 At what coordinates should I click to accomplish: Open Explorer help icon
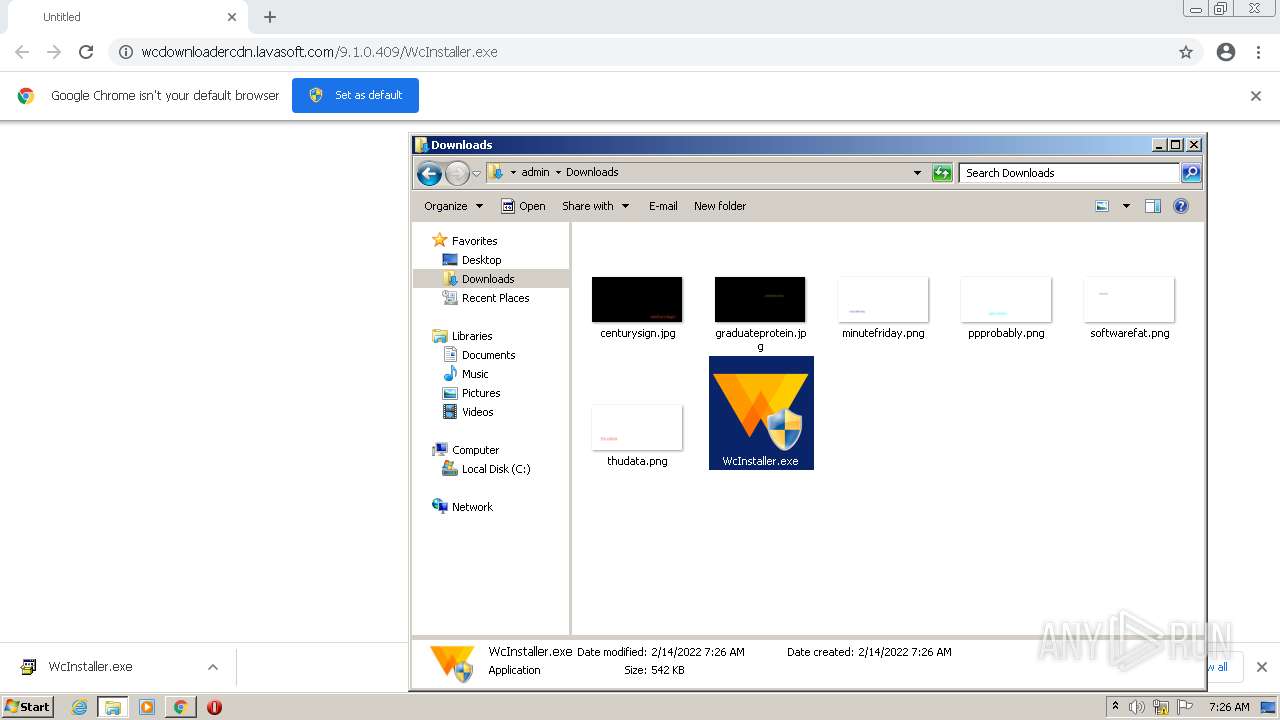(x=1181, y=206)
